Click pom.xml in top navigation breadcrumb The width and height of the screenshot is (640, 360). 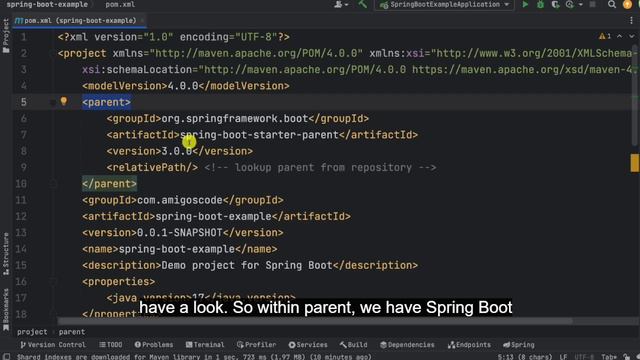[120, 4]
